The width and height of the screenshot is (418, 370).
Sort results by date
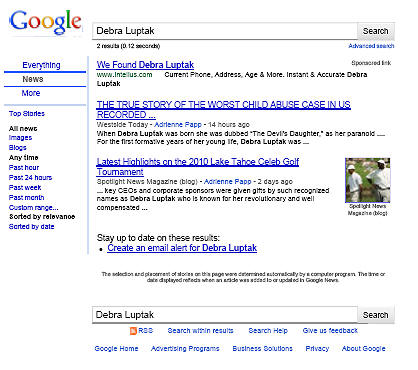coord(31,227)
